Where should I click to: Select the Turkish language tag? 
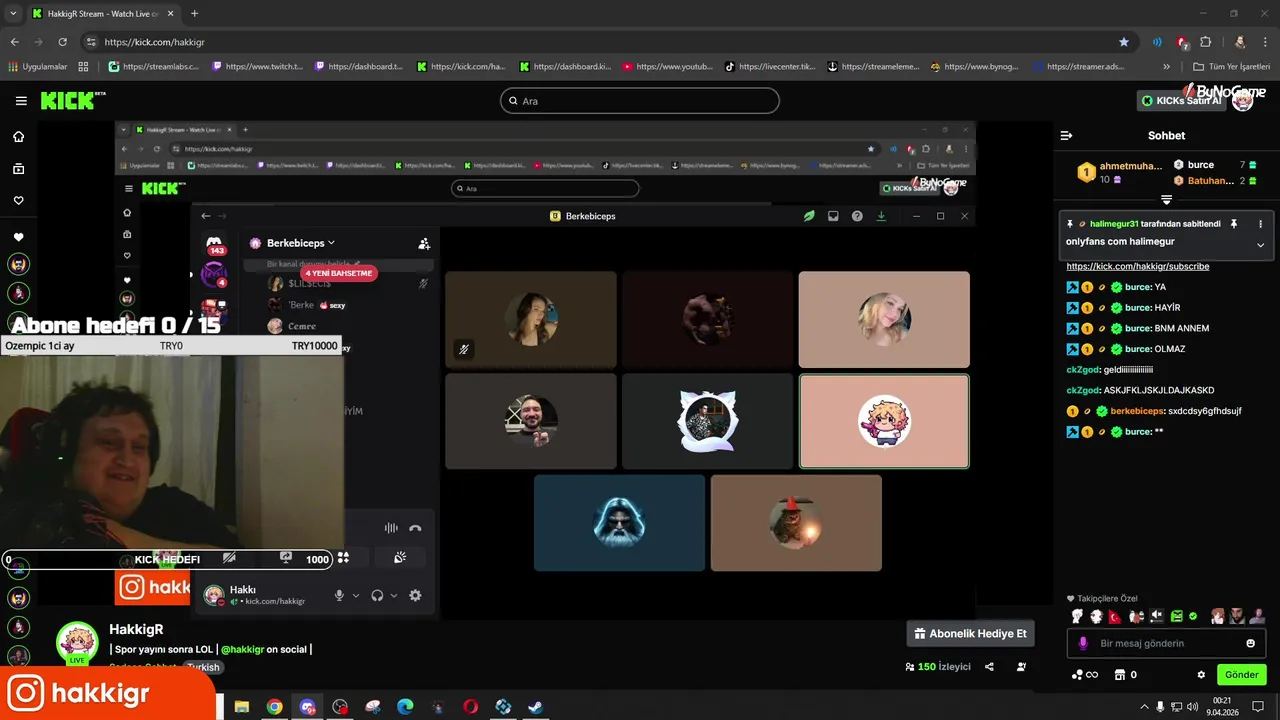click(203, 667)
